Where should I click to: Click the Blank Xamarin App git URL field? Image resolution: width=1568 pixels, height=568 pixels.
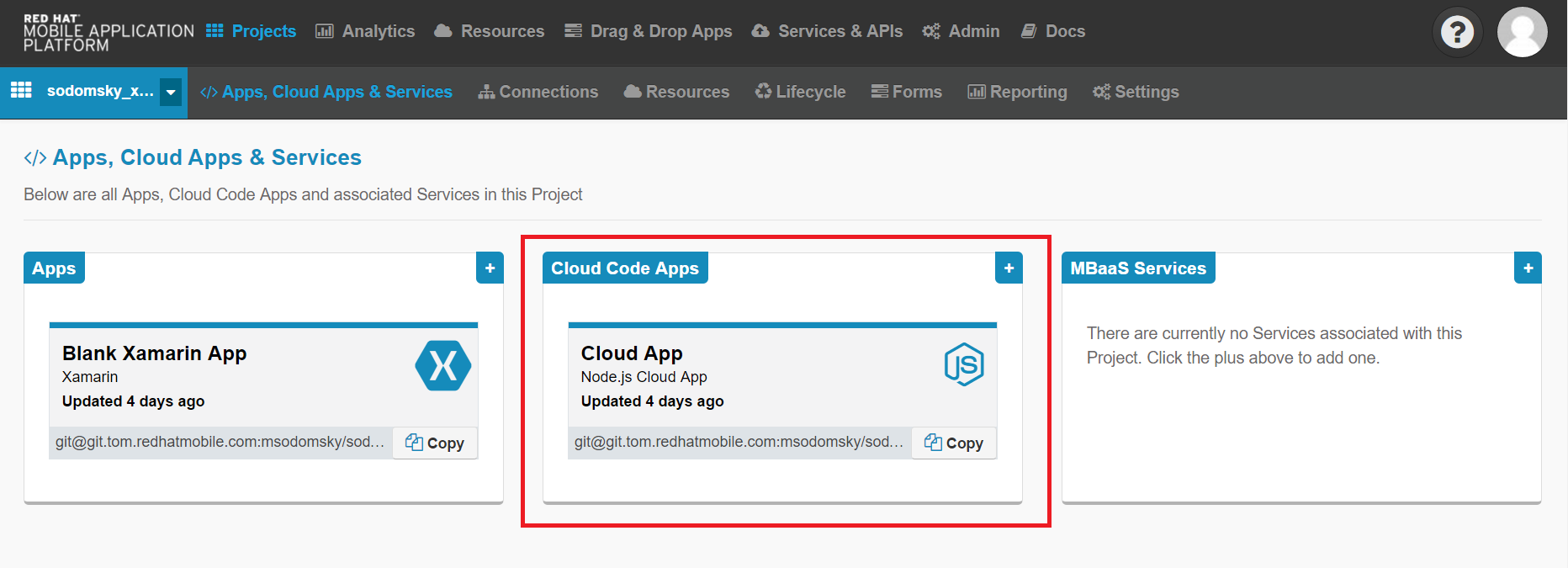click(x=221, y=443)
